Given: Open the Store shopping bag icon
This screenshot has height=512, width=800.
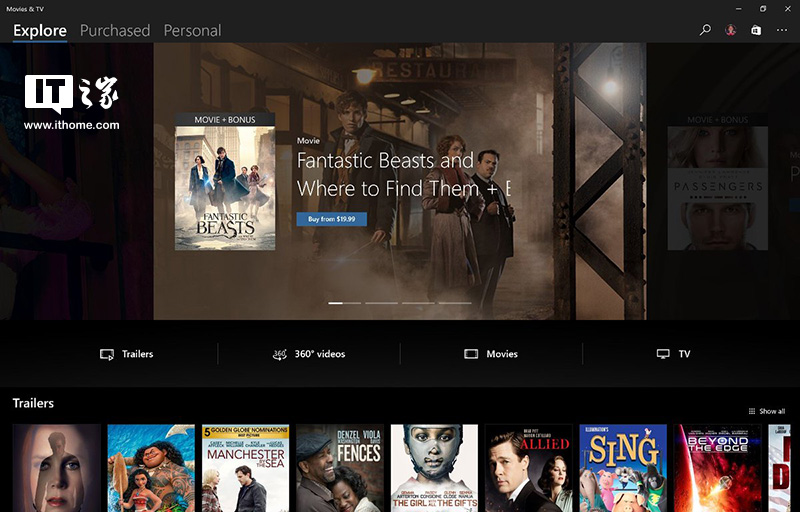Looking at the screenshot, I should pos(756,30).
